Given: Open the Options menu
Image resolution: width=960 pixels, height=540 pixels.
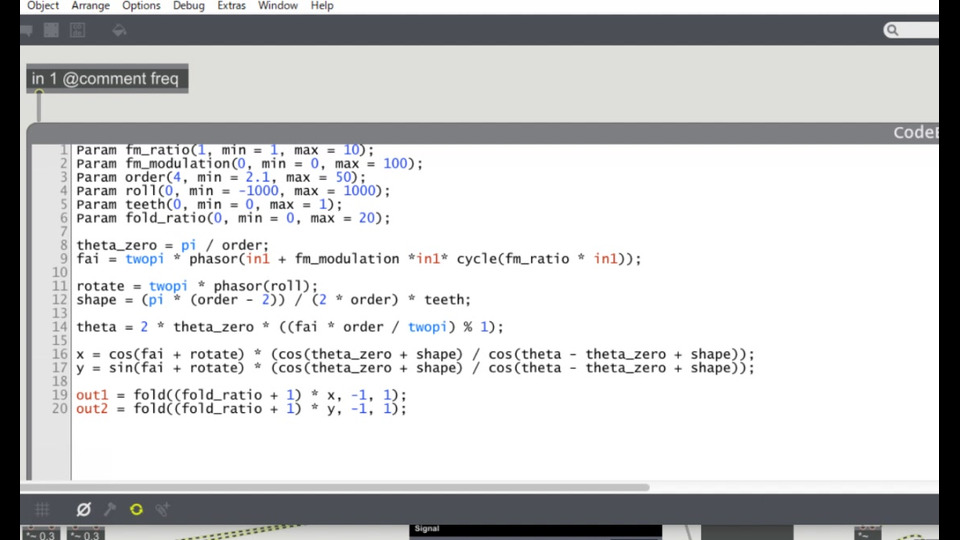Looking at the screenshot, I should tap(141, 6).
